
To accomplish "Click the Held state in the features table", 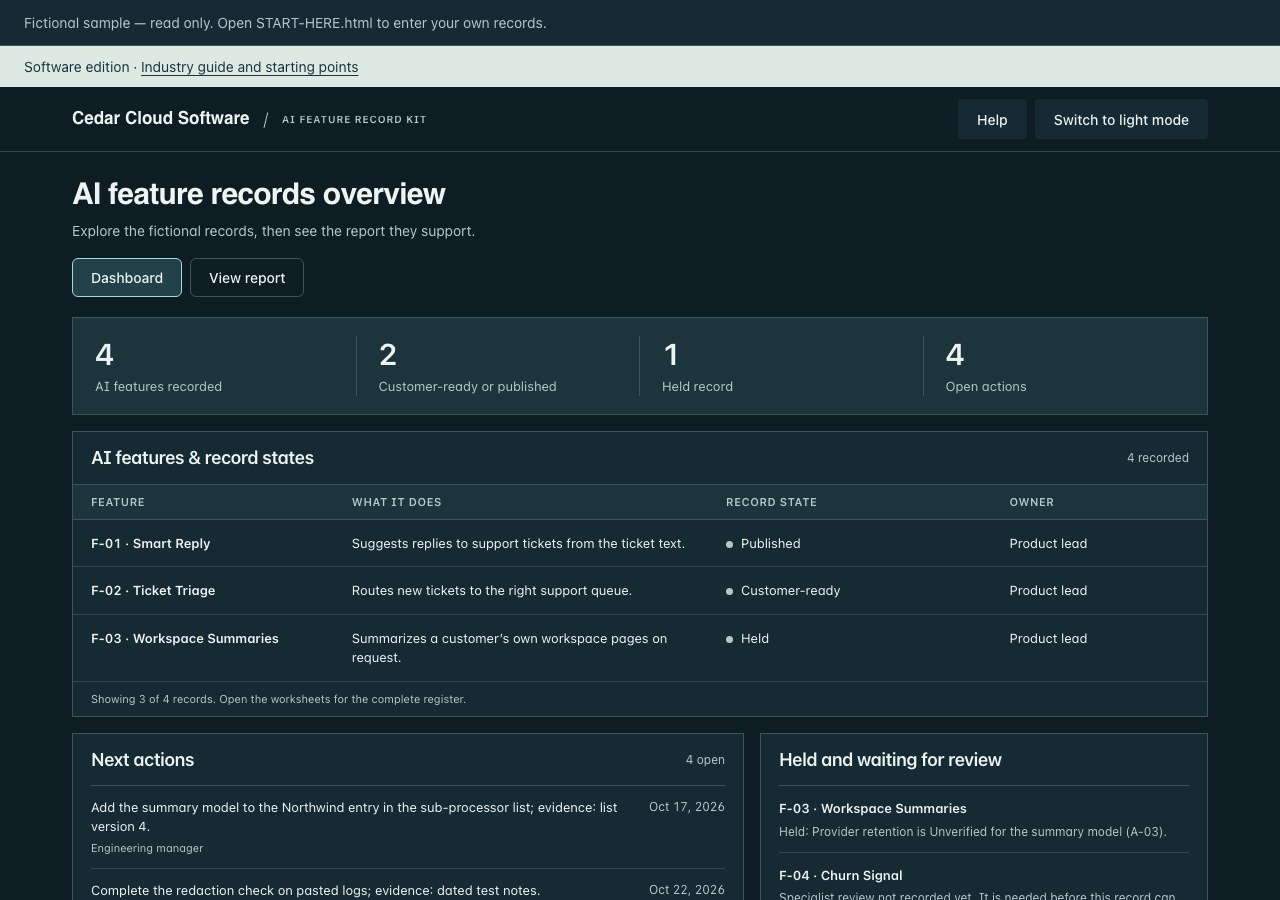I will (x=755, y=638).
